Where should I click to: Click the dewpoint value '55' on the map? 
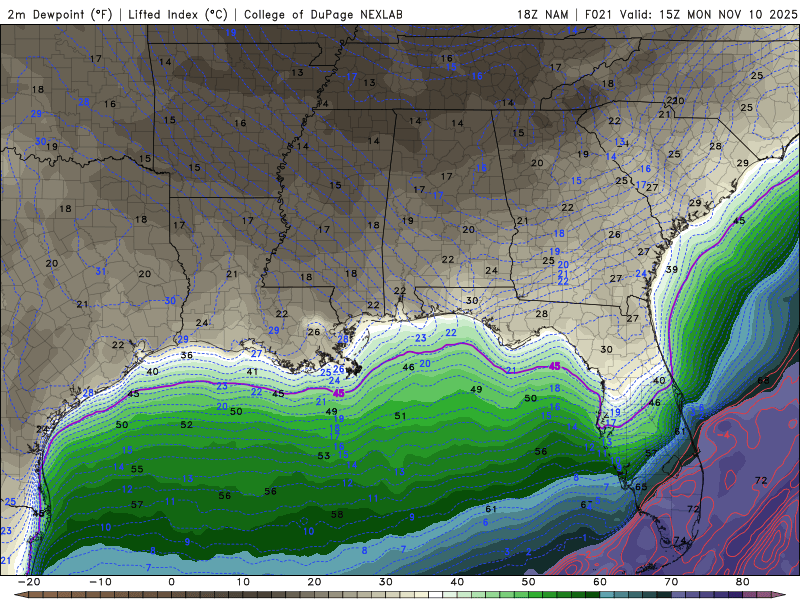click(x=137, y=469)
